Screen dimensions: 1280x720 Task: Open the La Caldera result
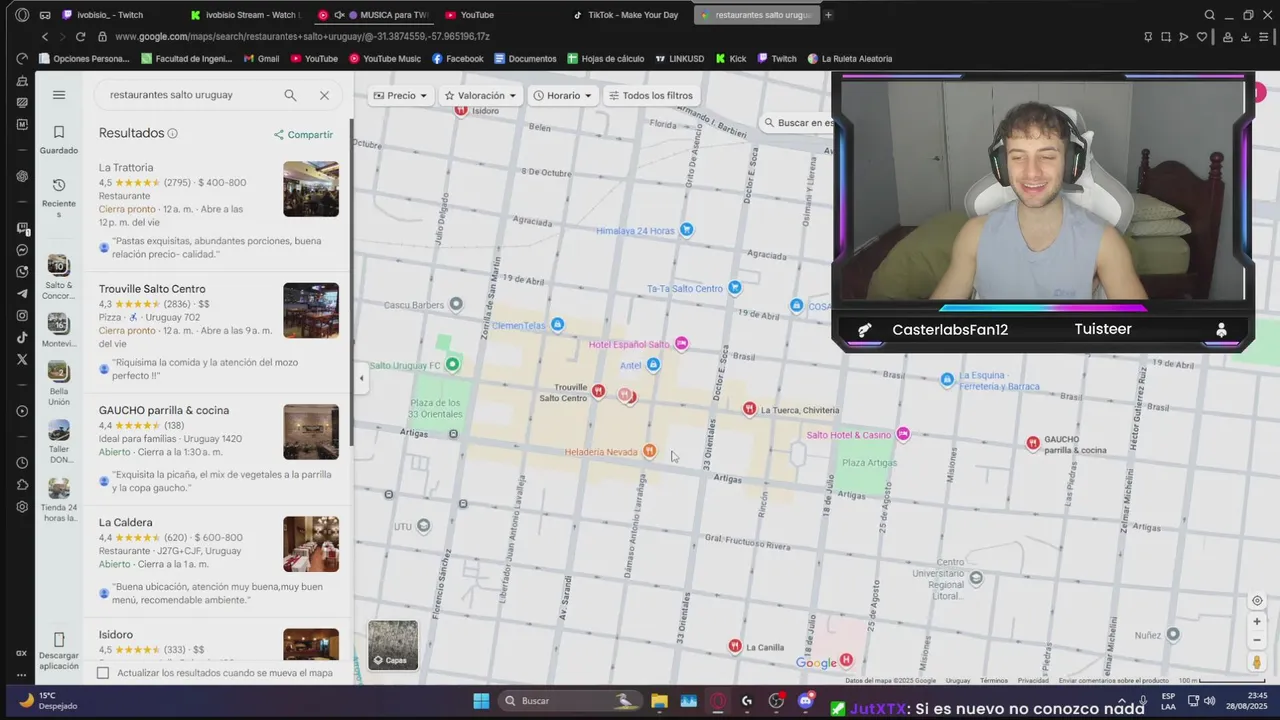[218, 561]
